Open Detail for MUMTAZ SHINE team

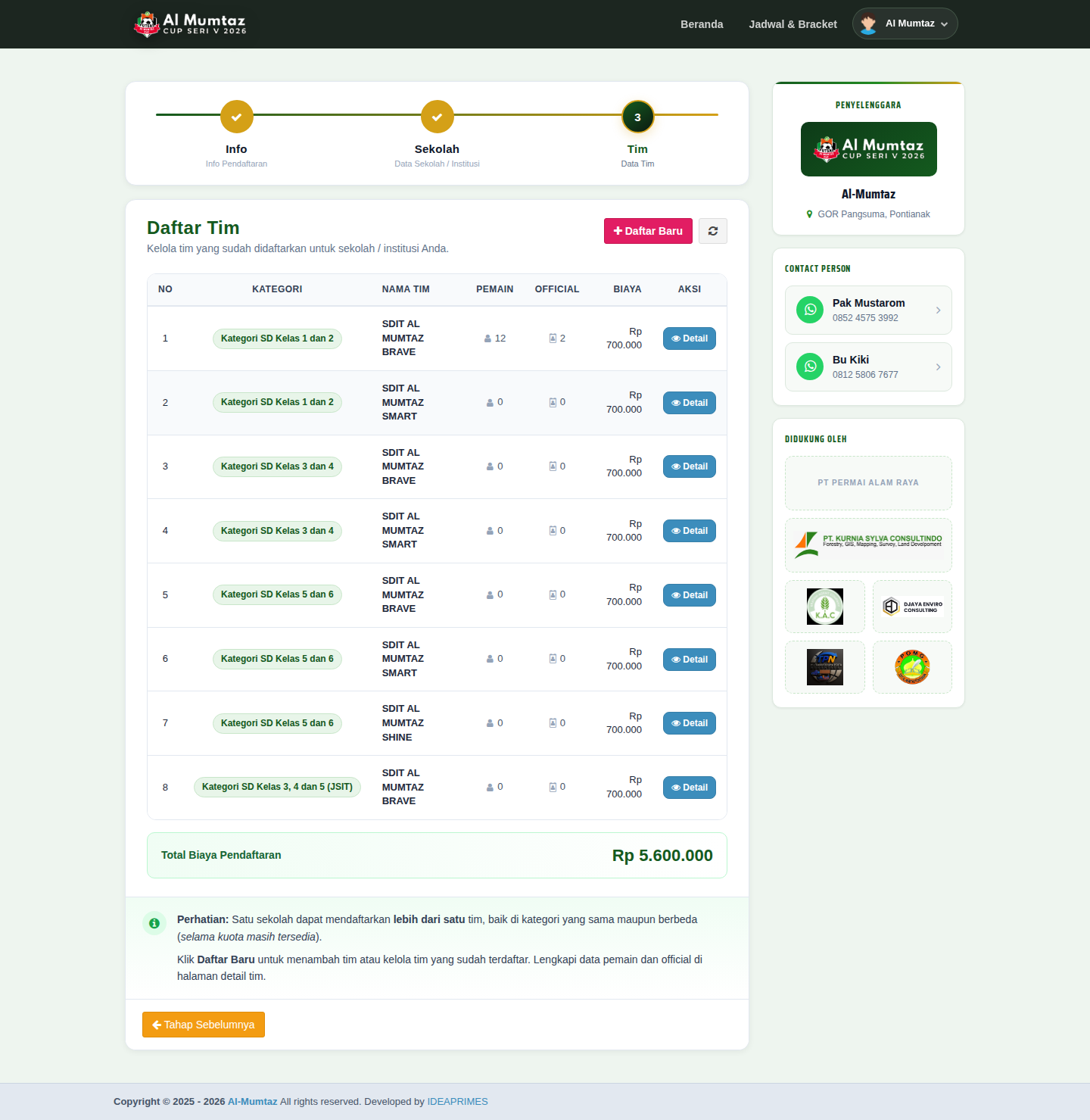[x=689, y=723]
